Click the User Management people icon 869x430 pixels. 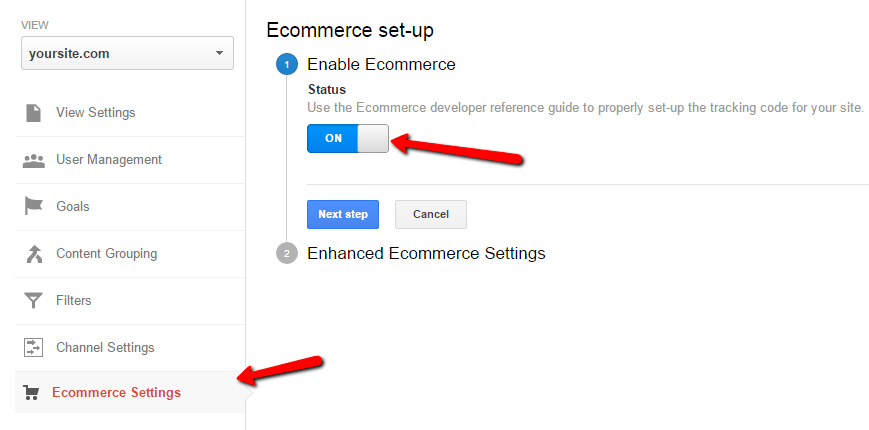point(33,161)
